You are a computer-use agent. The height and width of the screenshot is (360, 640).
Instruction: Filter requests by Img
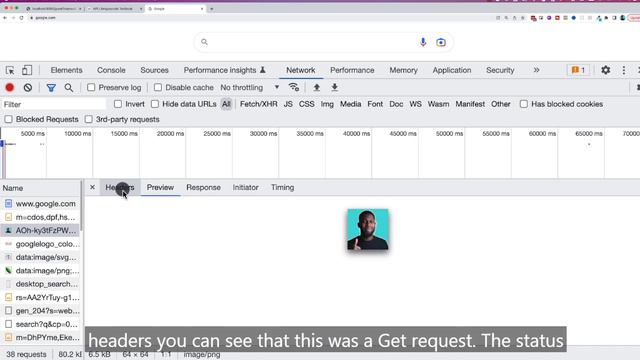click(327, 104)
